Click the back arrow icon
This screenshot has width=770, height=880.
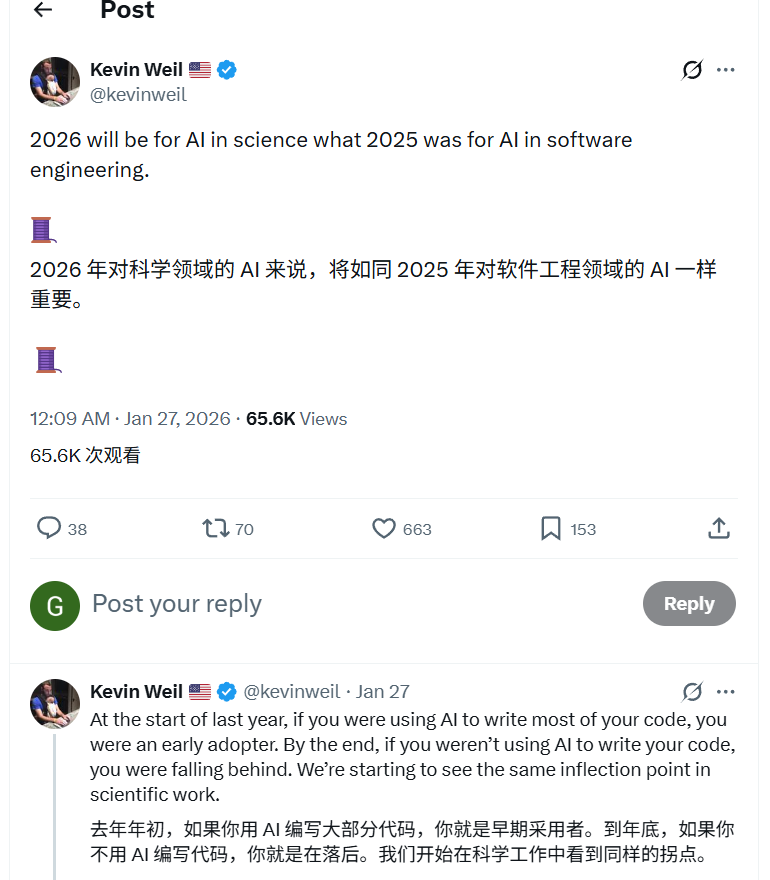[x=42, y=10]
